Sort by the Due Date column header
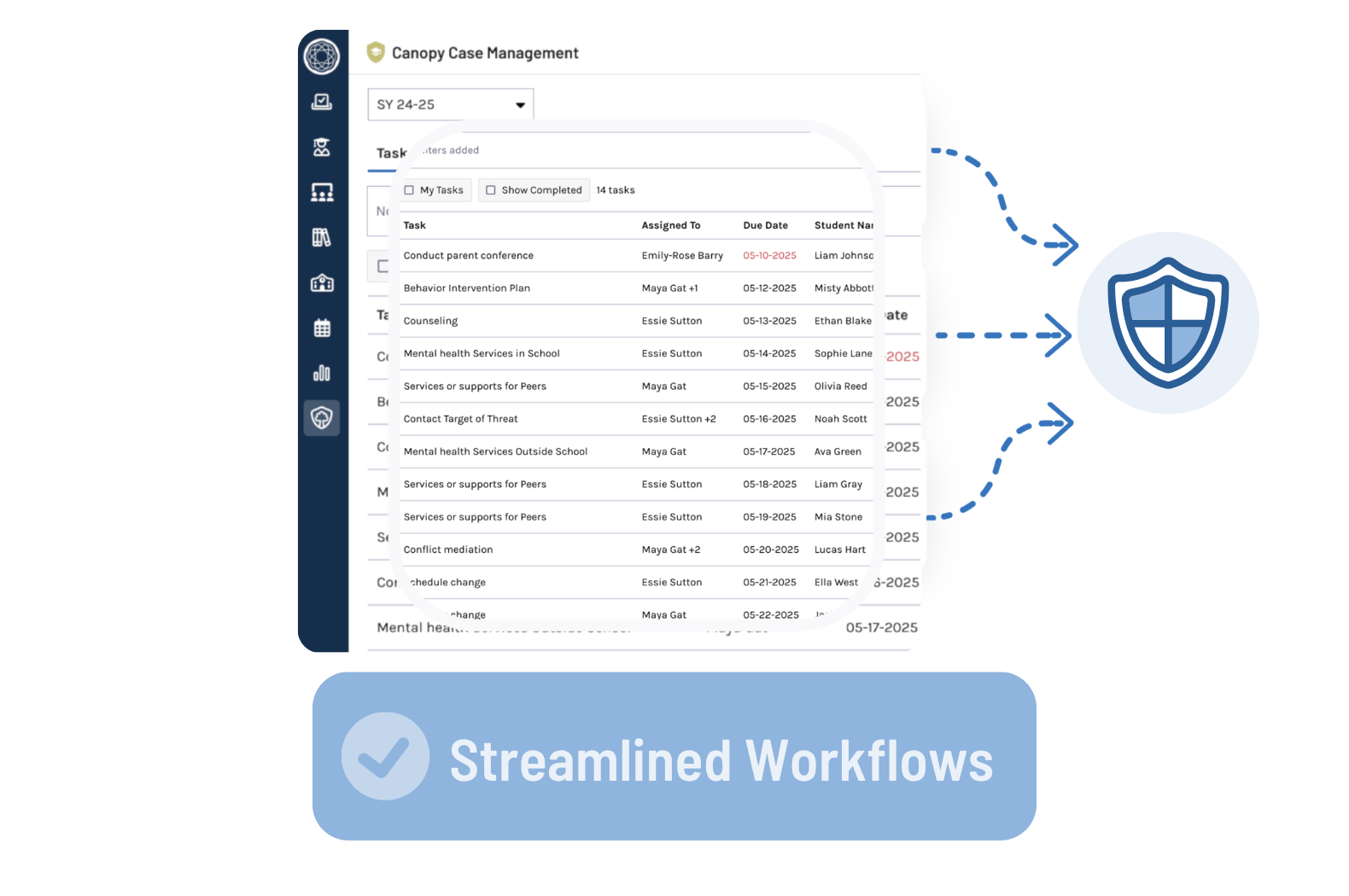This screenshot has height=896, width=1349. pyautogui.click(x=765, y=225)
